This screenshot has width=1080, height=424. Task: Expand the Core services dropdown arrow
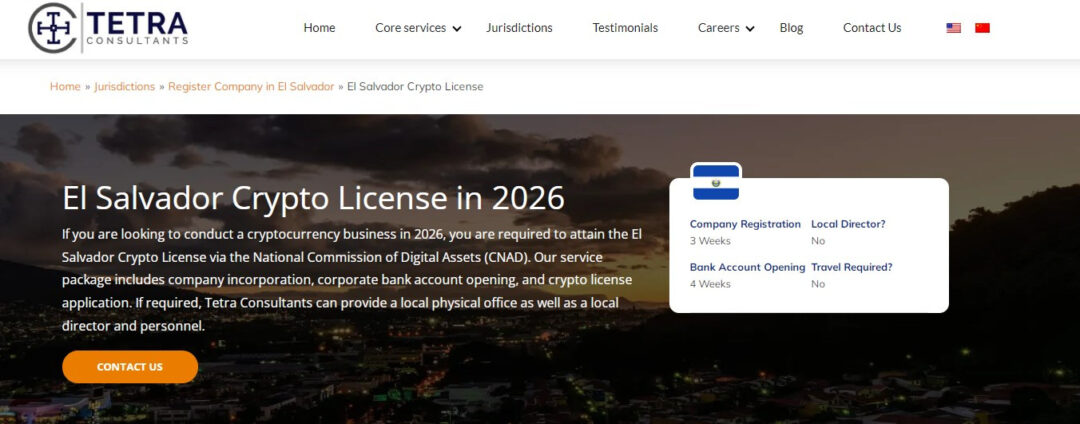[x=457, y=29]
